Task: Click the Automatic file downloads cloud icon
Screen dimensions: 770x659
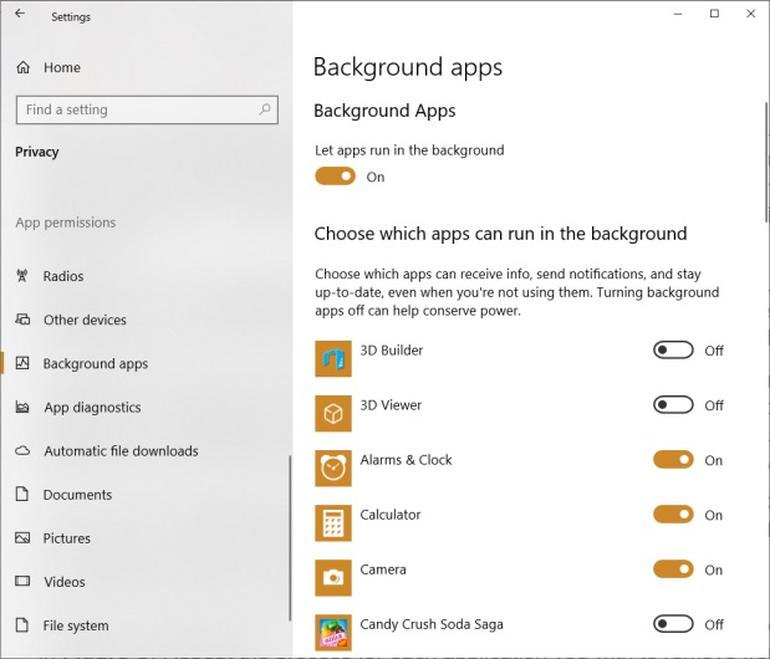Action: click(x=23, y=451)
